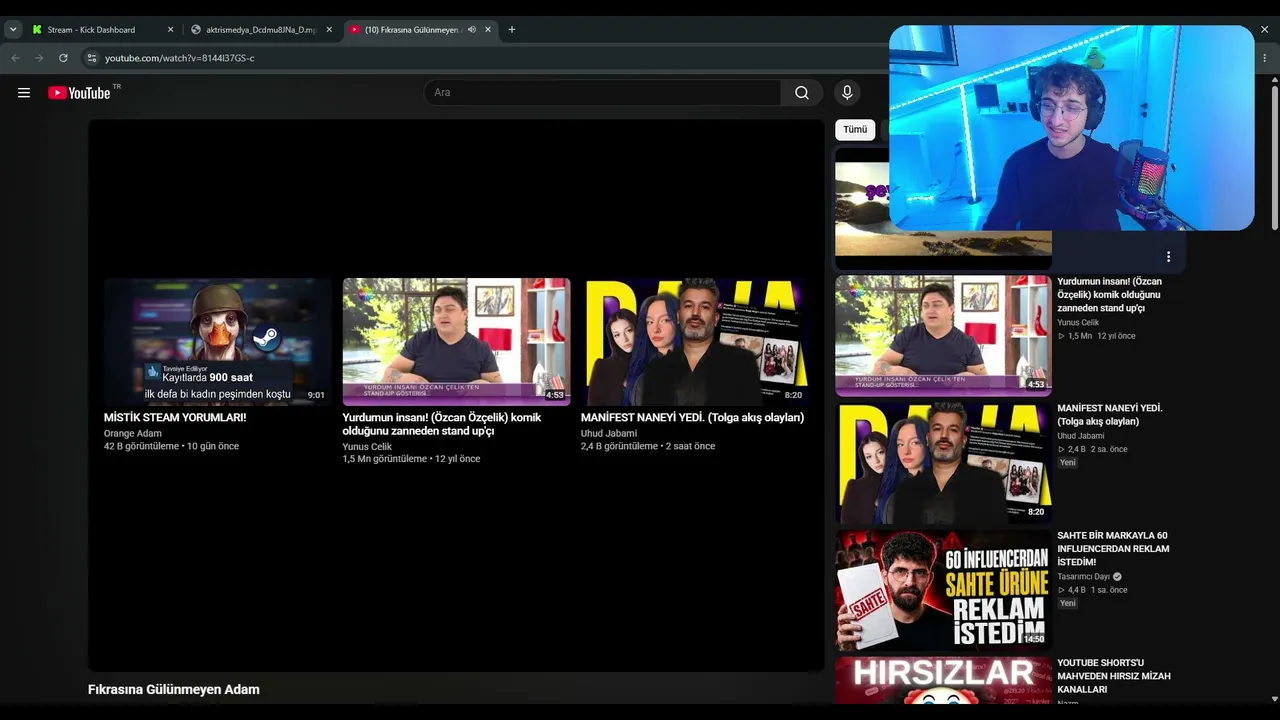The width and height of the screenshot is (1280, 720).
Task: Play end-screen MANİFEST NANEYİ YEDİ thumbnail
Action: pos(695,342)
